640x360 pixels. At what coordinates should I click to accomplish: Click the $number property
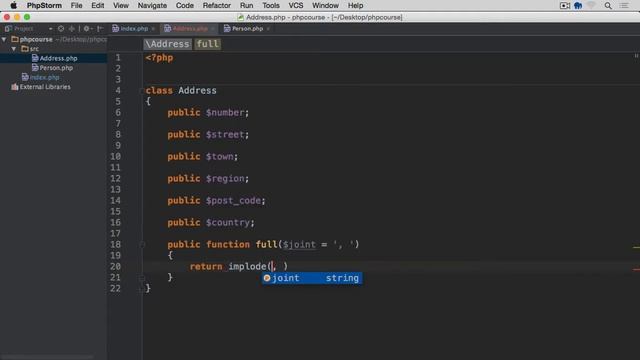(224, 113)
